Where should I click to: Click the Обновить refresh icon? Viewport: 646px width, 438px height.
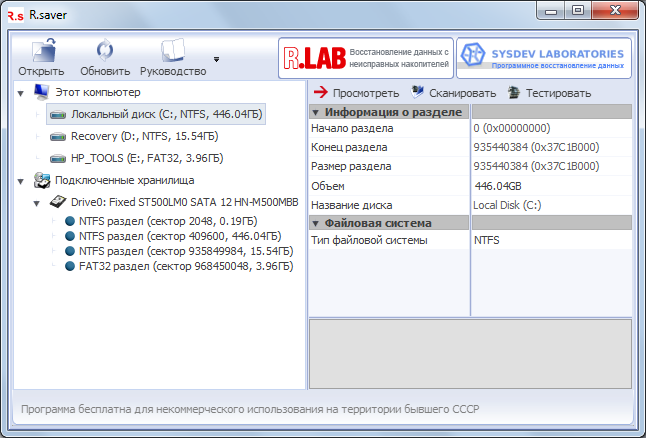click(105, 50)
